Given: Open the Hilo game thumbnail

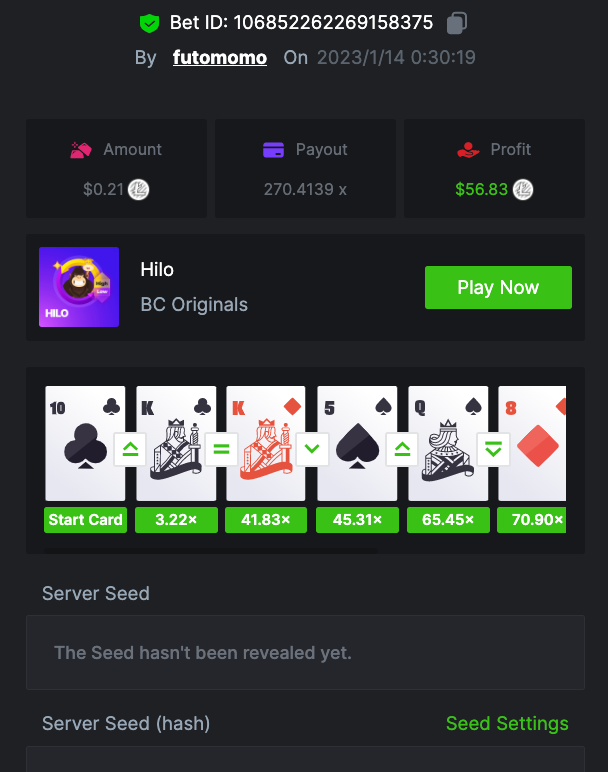Looking at the screenshot, I should coord(79,287).
